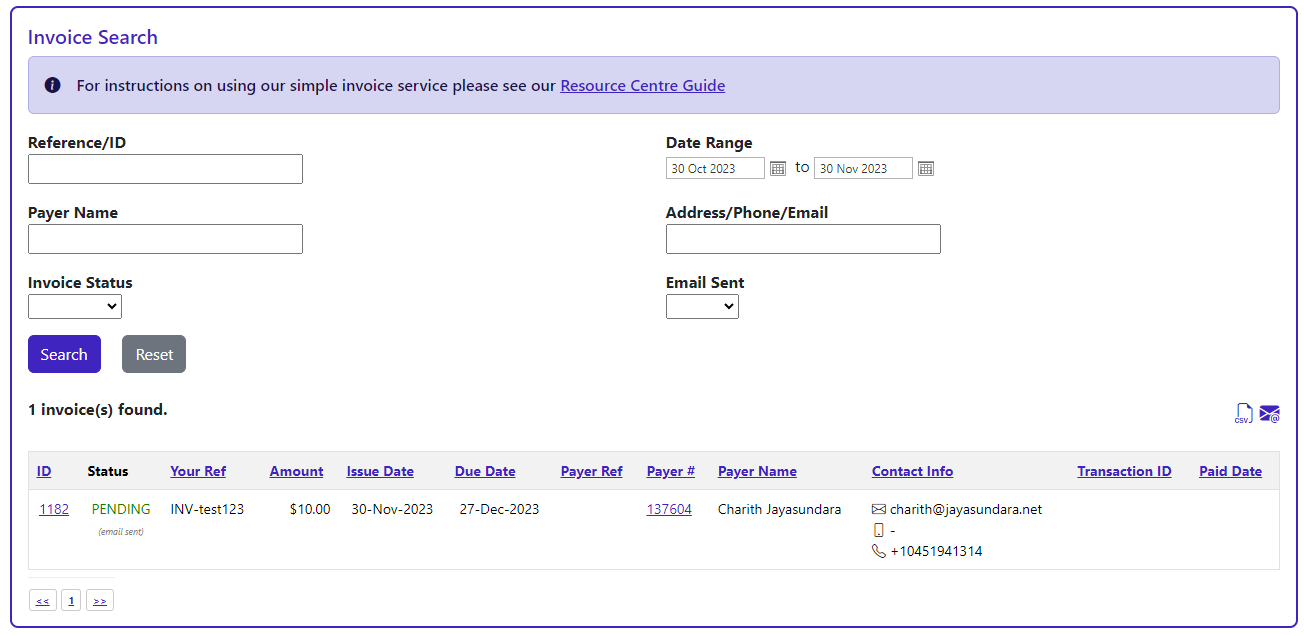
Task: Click the Reset button
Action: 154,354
